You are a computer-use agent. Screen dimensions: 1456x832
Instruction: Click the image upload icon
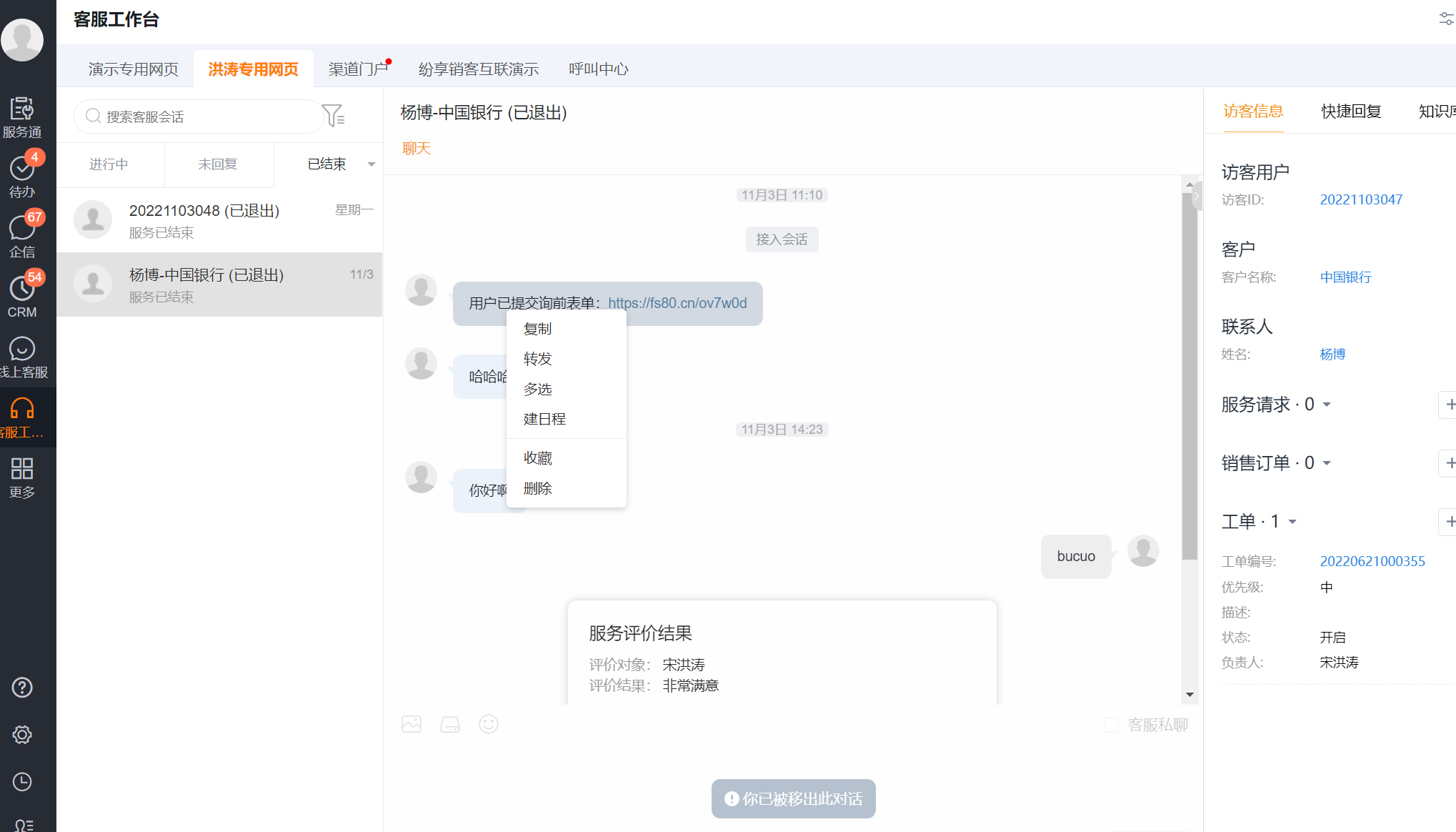click(x=412, y=724)
